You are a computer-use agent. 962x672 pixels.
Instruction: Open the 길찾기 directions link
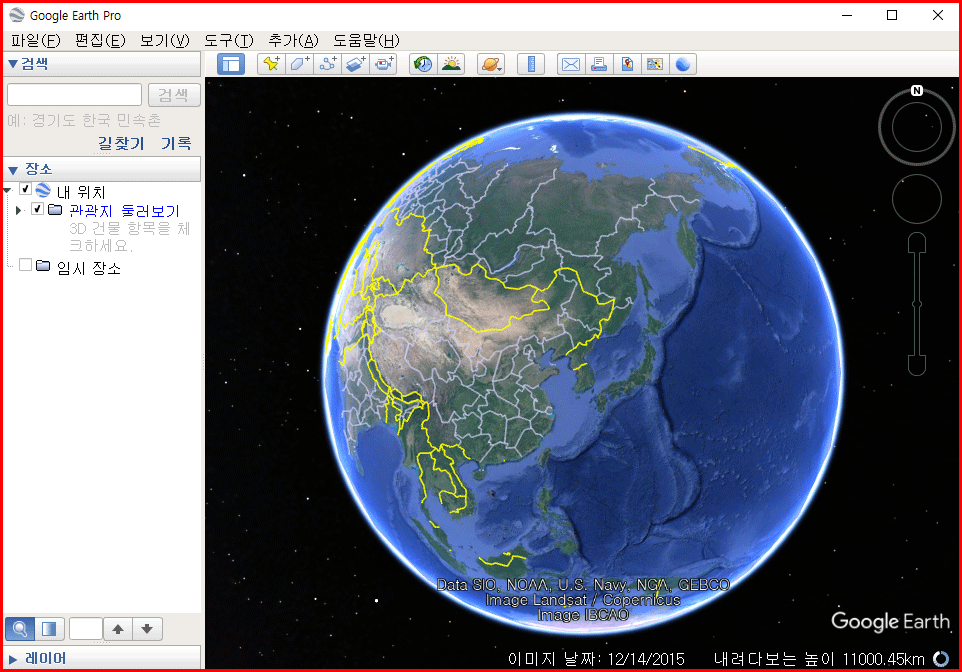[121, 144]
